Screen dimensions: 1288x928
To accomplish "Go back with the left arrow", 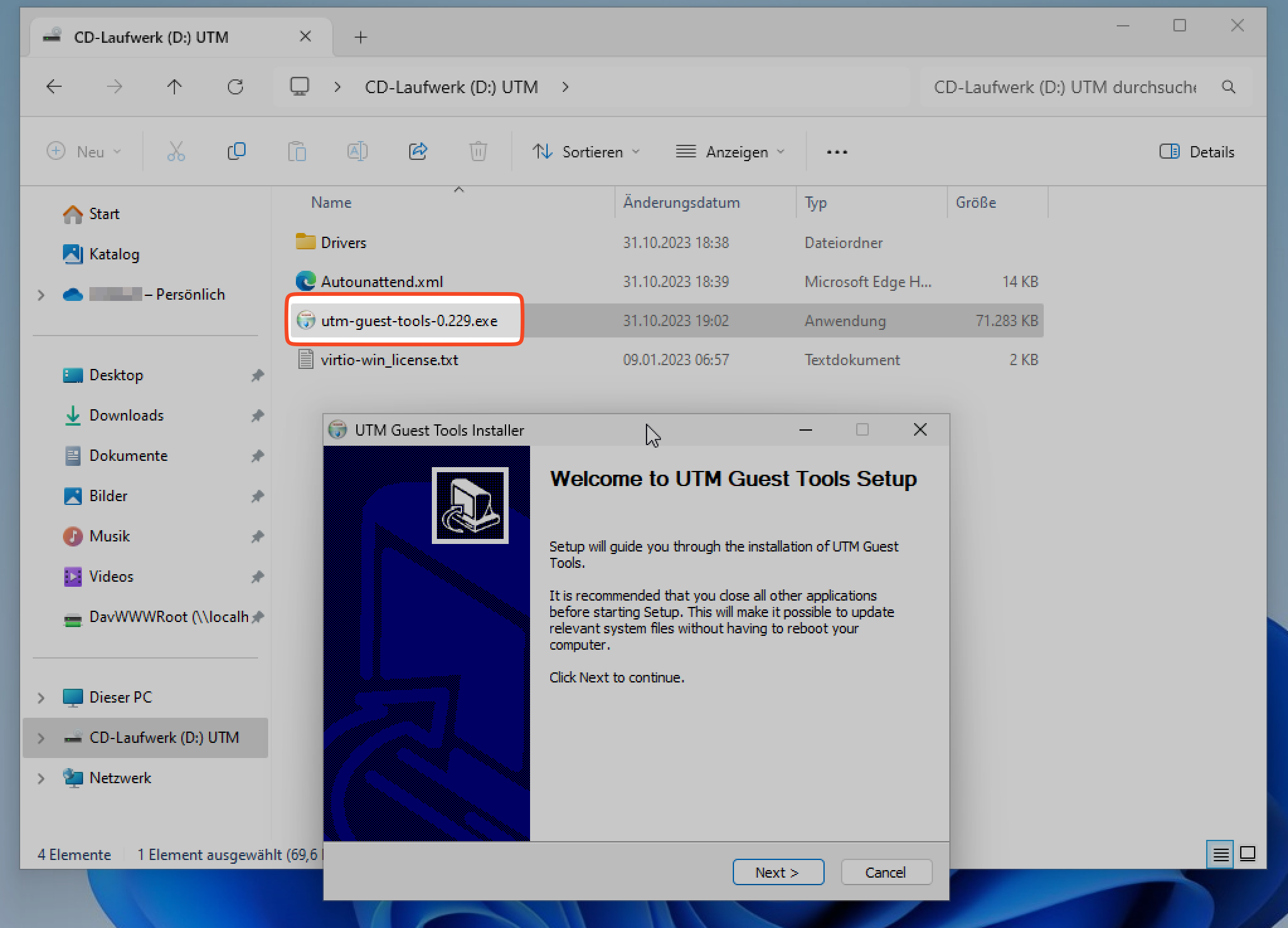I will [x=55, y=87].
